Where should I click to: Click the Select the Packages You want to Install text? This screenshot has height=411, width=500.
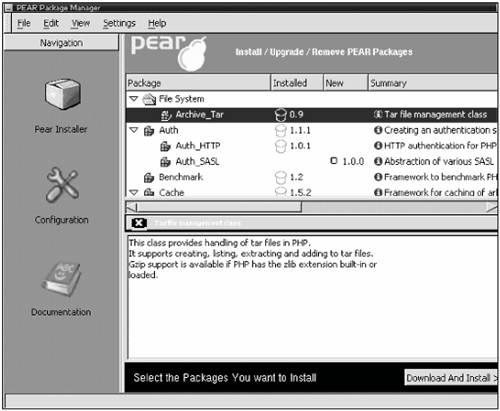[225, 378]
